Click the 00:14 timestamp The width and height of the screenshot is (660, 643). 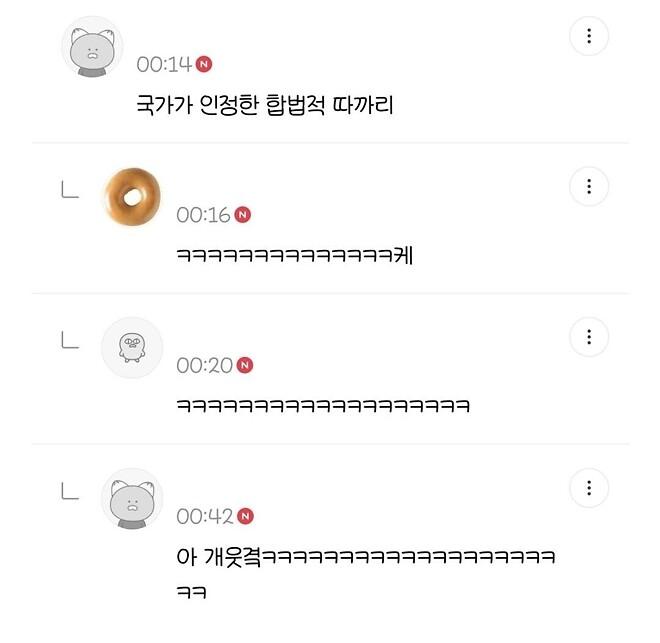(163, 64)
